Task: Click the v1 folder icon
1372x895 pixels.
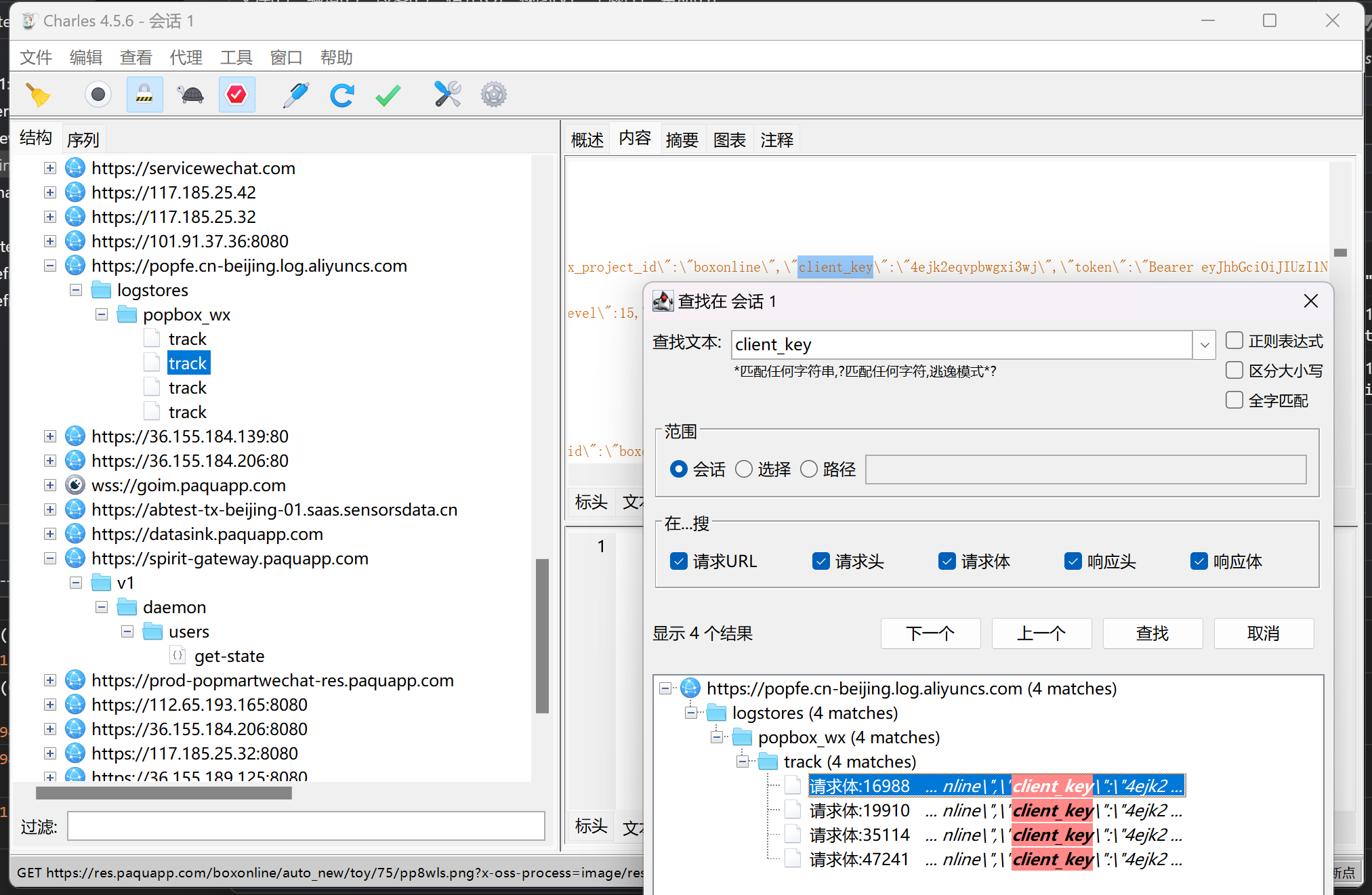Action: (101, 583)
